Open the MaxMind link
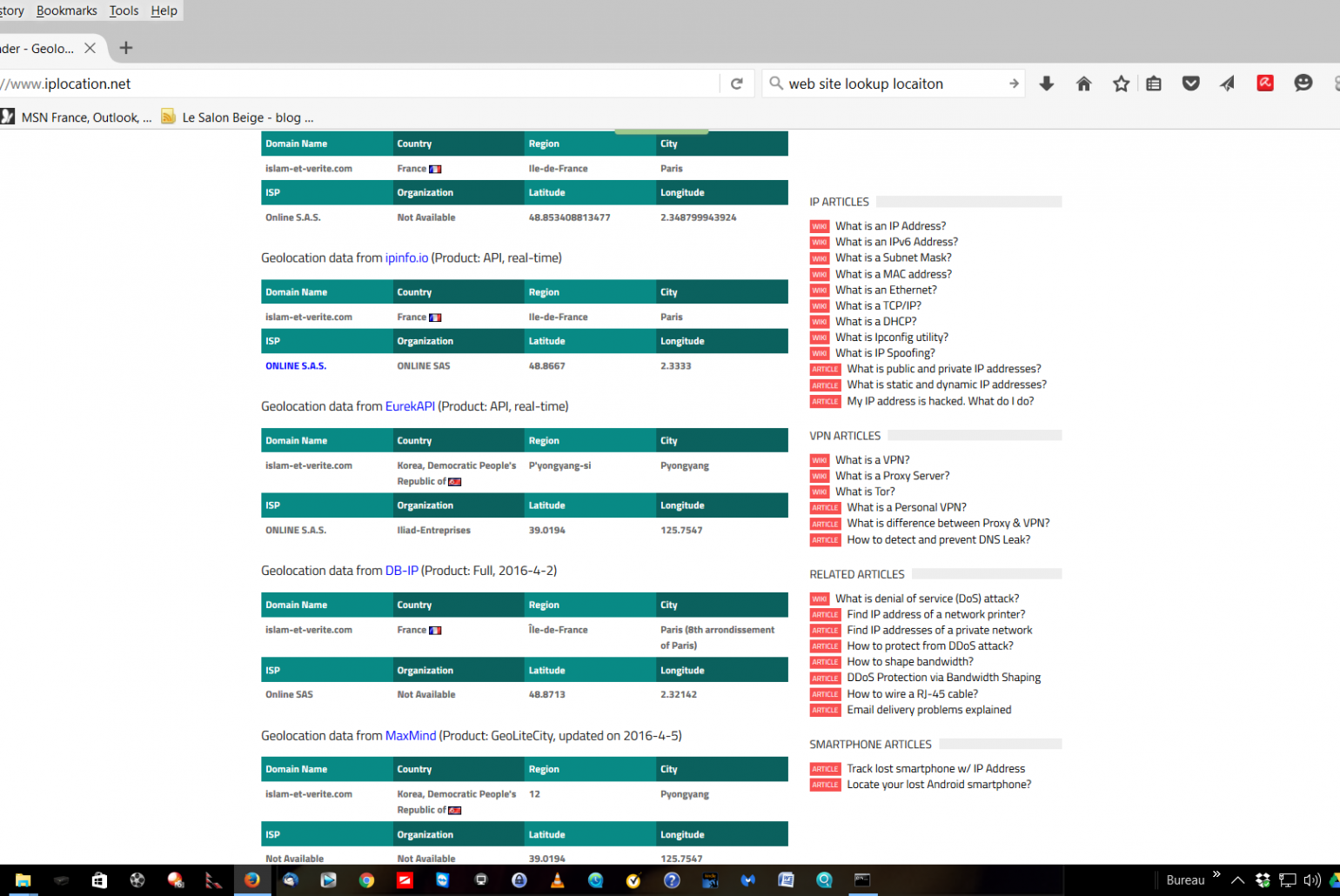Screen dimensions: 1340x896 [x=411, y=736]
